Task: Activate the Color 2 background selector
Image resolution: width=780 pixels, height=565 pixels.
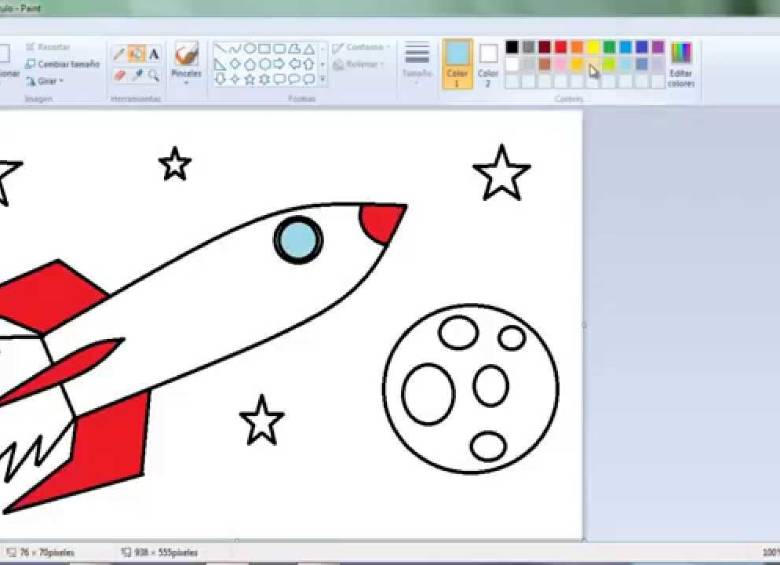Action: tap(488, 60)
